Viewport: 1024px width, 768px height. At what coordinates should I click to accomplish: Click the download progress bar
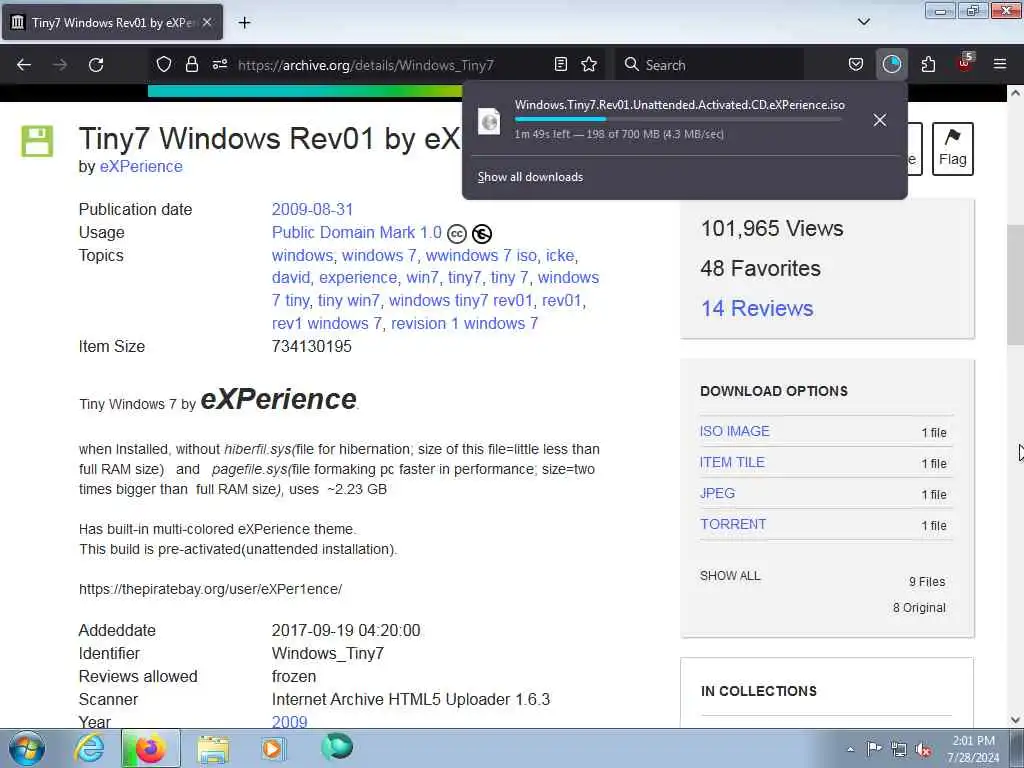pyautogui.click(x=678, y=119)
